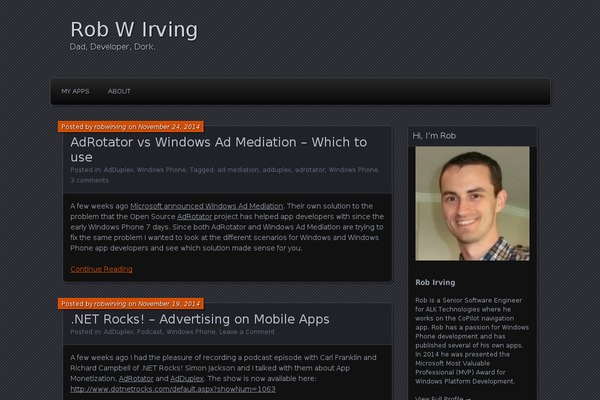The width and height of the screenshot is (600, 400).
Task: Select the adrotator tag
Action: click(310, 170)
